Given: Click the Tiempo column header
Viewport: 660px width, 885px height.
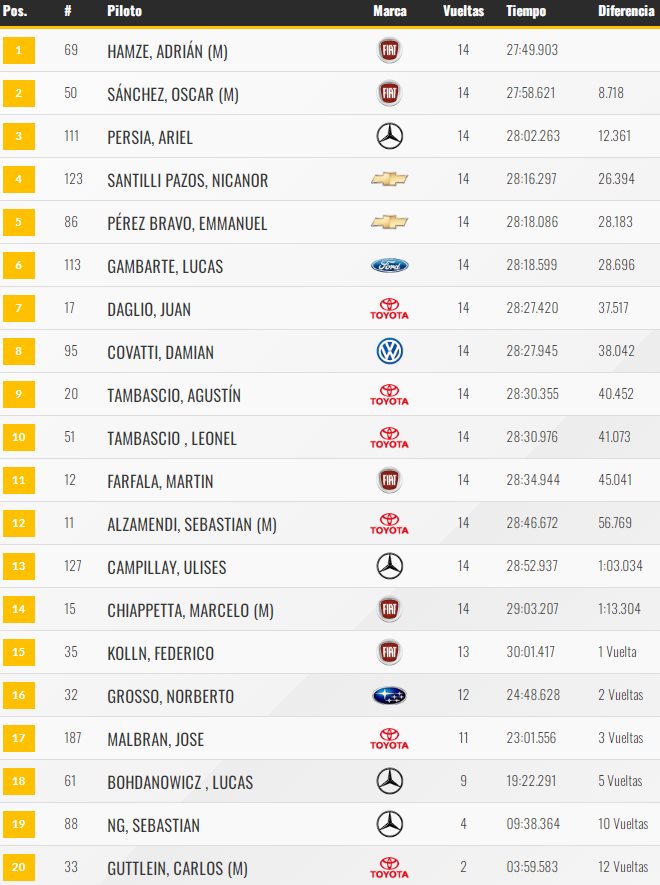Looking at the screenshot, I should click(x=526, y=11).
